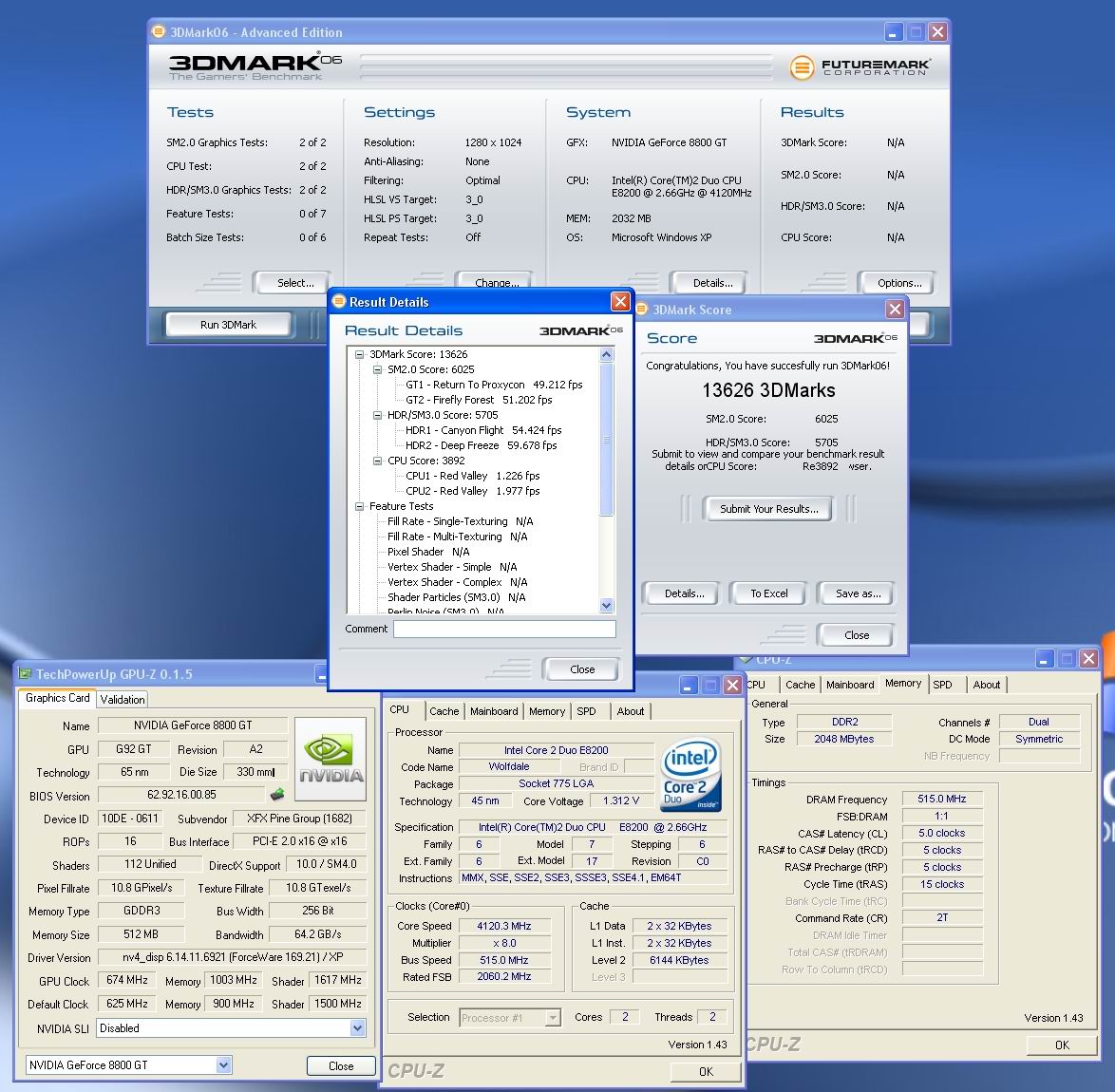The height and width of the screenshot is (1092, 1115).
Task: Collapse the Feature Tests tree node
Action: point(359,506)
